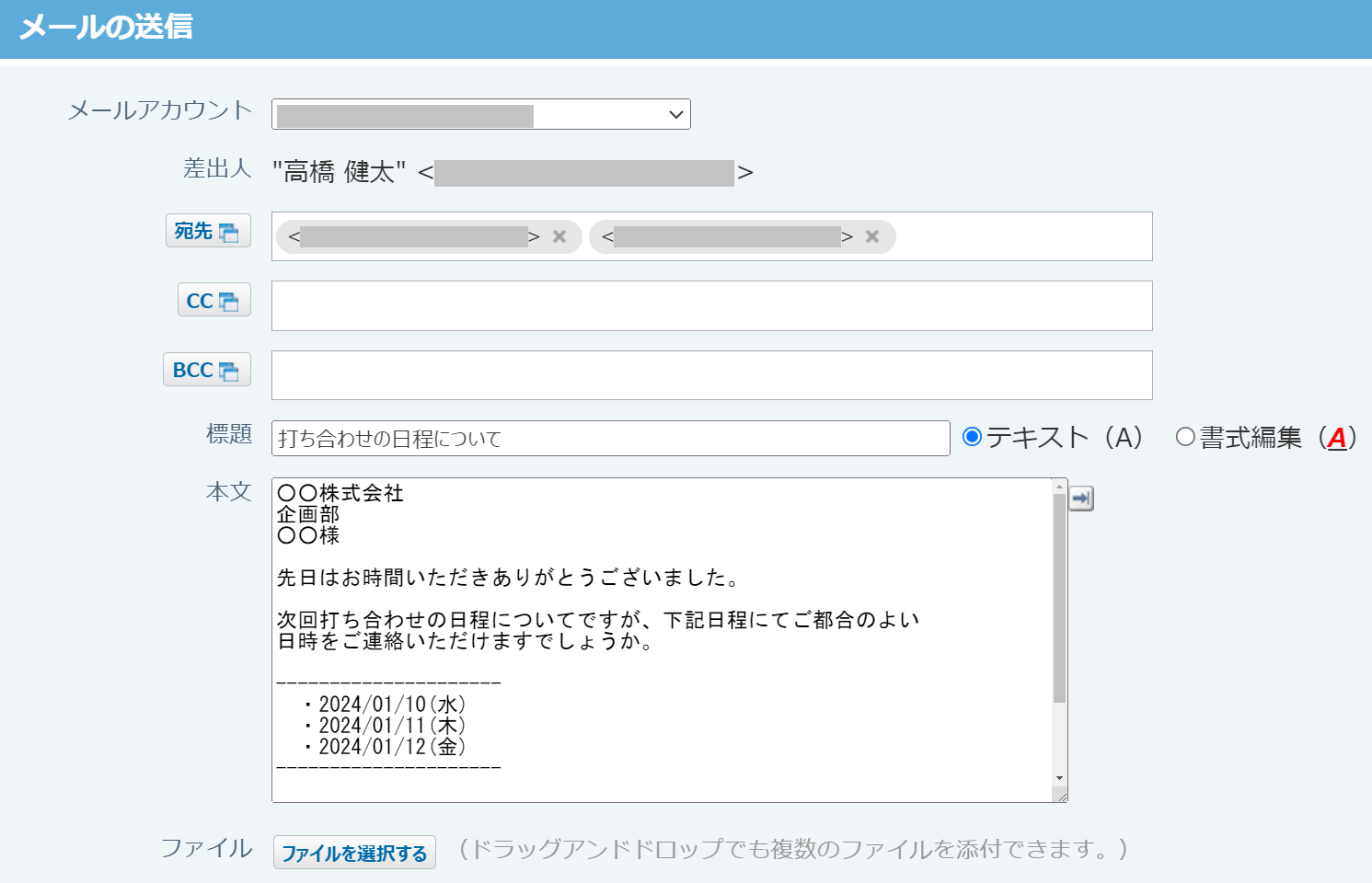Click the 企画部 line in body
The image size is (1372, 883).
coord(308,514)
